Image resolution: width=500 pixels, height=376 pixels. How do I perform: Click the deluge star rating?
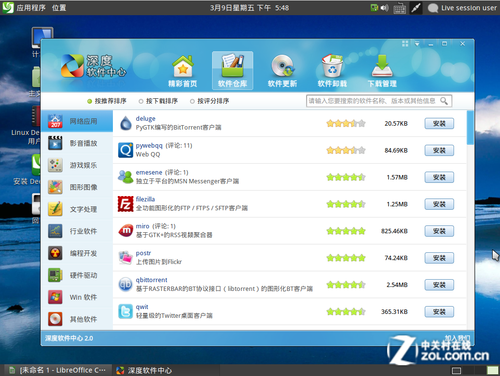(346, 123)
